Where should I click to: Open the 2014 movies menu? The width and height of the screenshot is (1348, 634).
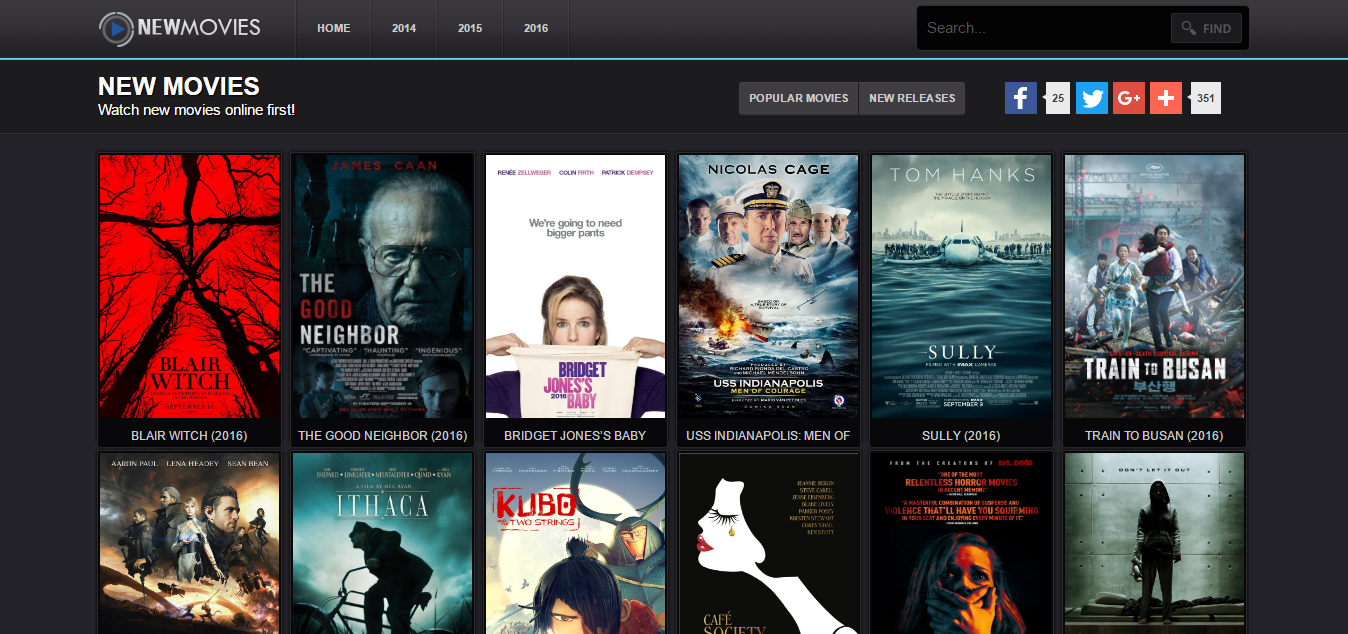(x=404, y=28)
